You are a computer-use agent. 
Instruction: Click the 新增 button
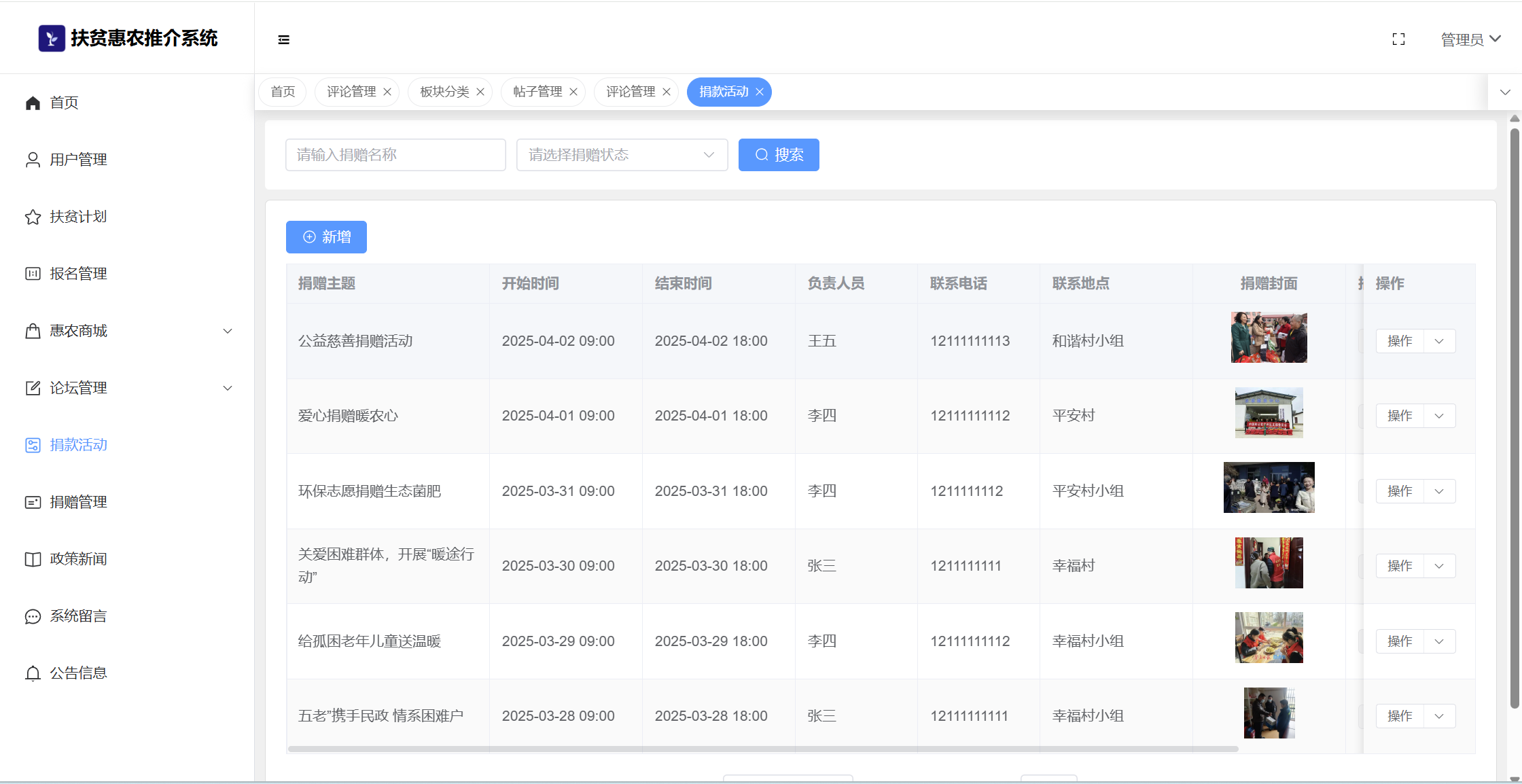(x=326, y=237)
